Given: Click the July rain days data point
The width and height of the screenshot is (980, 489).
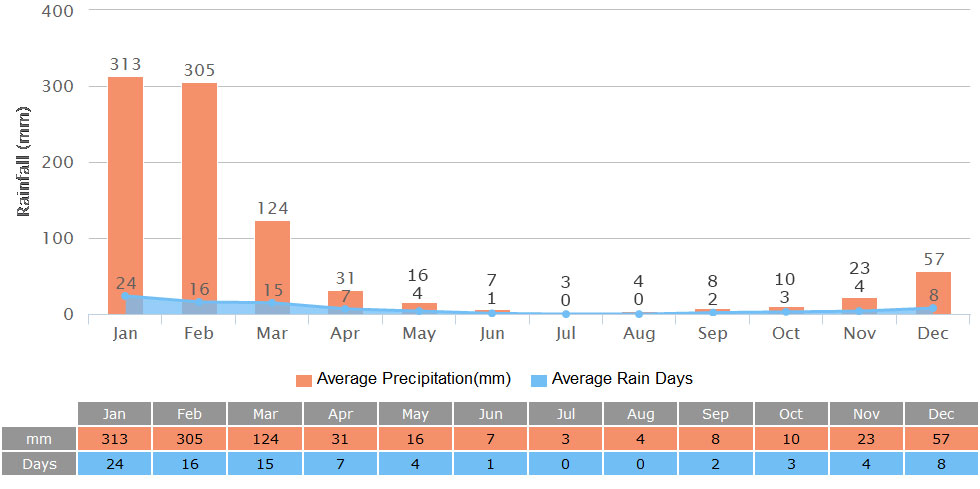Looking at the screenshot, I should (566, 314).
